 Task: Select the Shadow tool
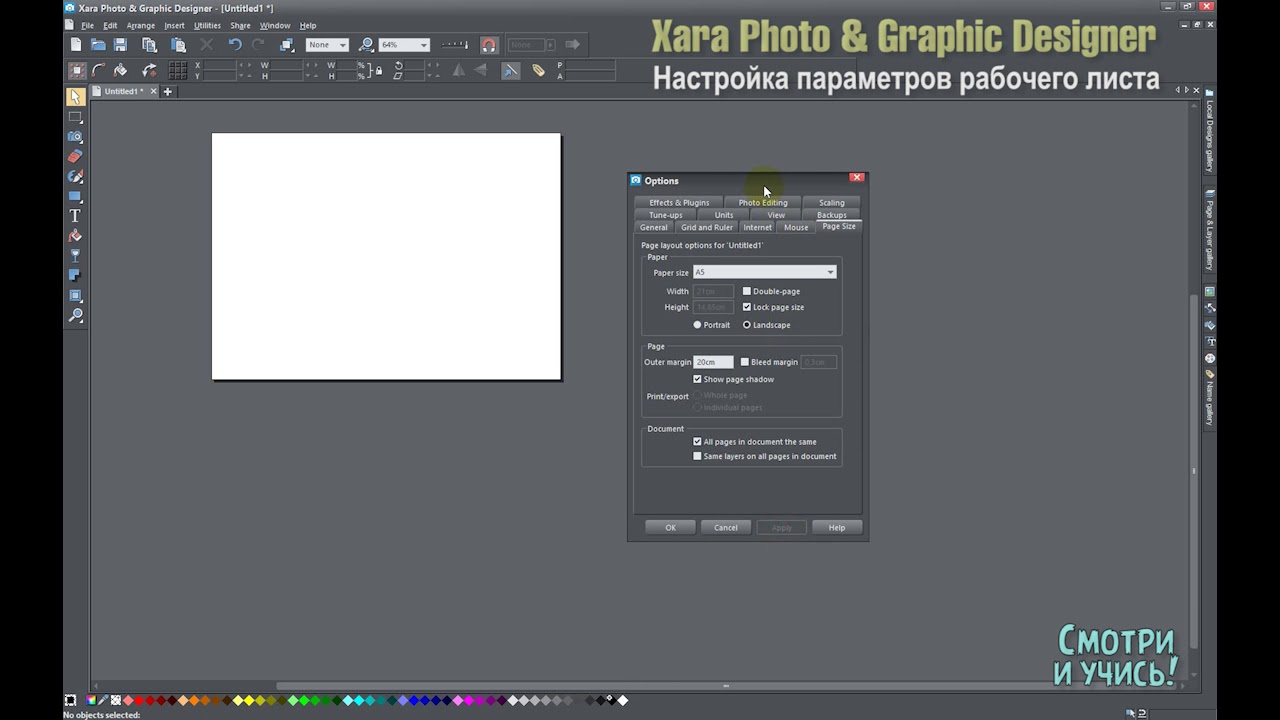click(x=75, y=276)
